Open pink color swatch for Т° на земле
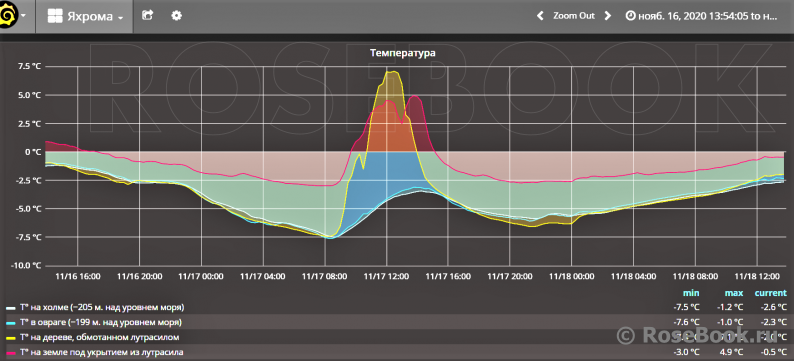 coord(11,352)
